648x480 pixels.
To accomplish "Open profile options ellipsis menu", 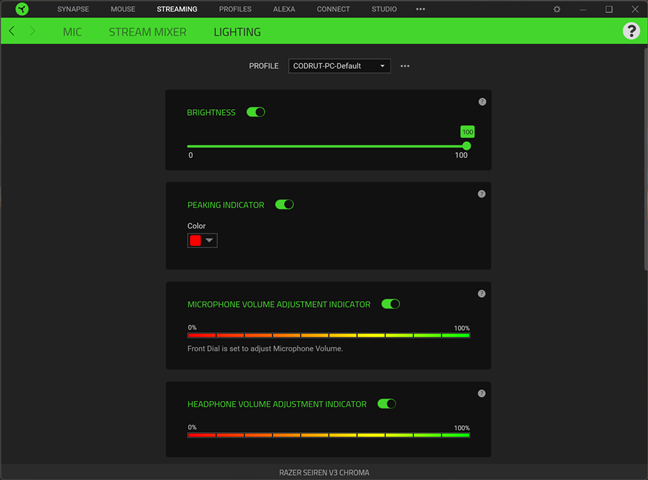I will click(405, 66).
